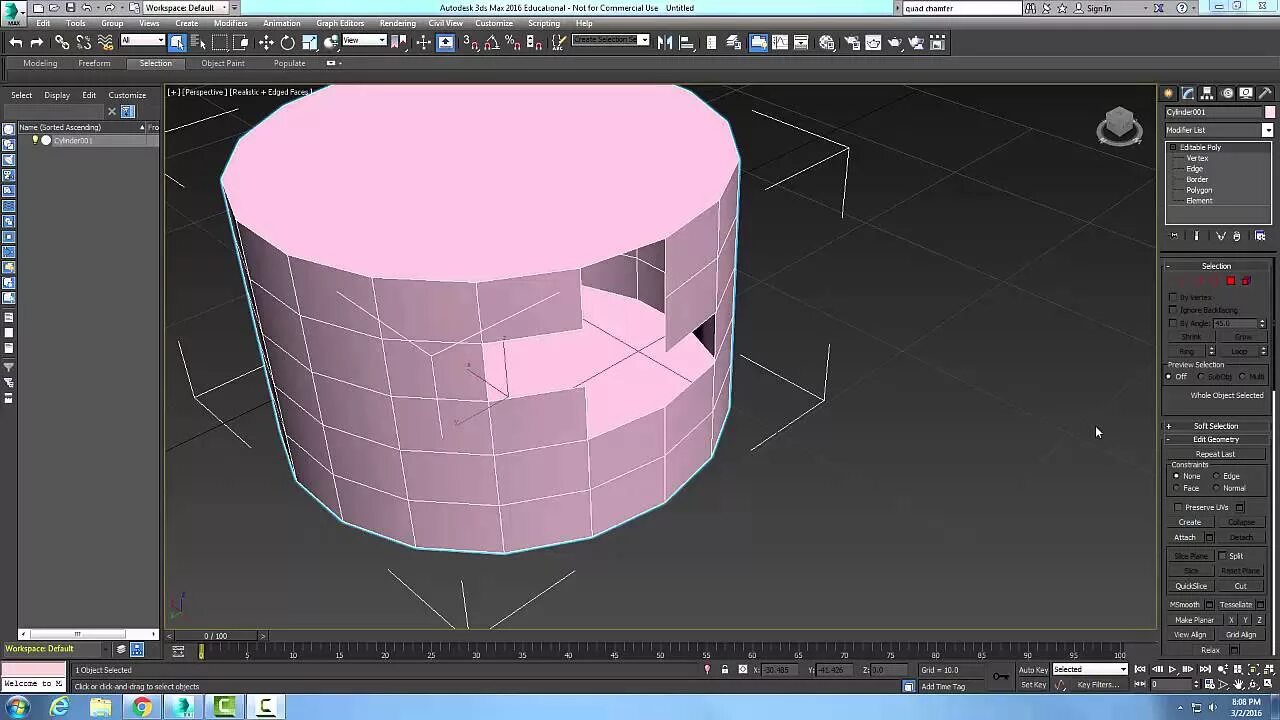Activate the Select Object tool
The width and height of the screenshot is (1280, 720).
pos(177,42)
